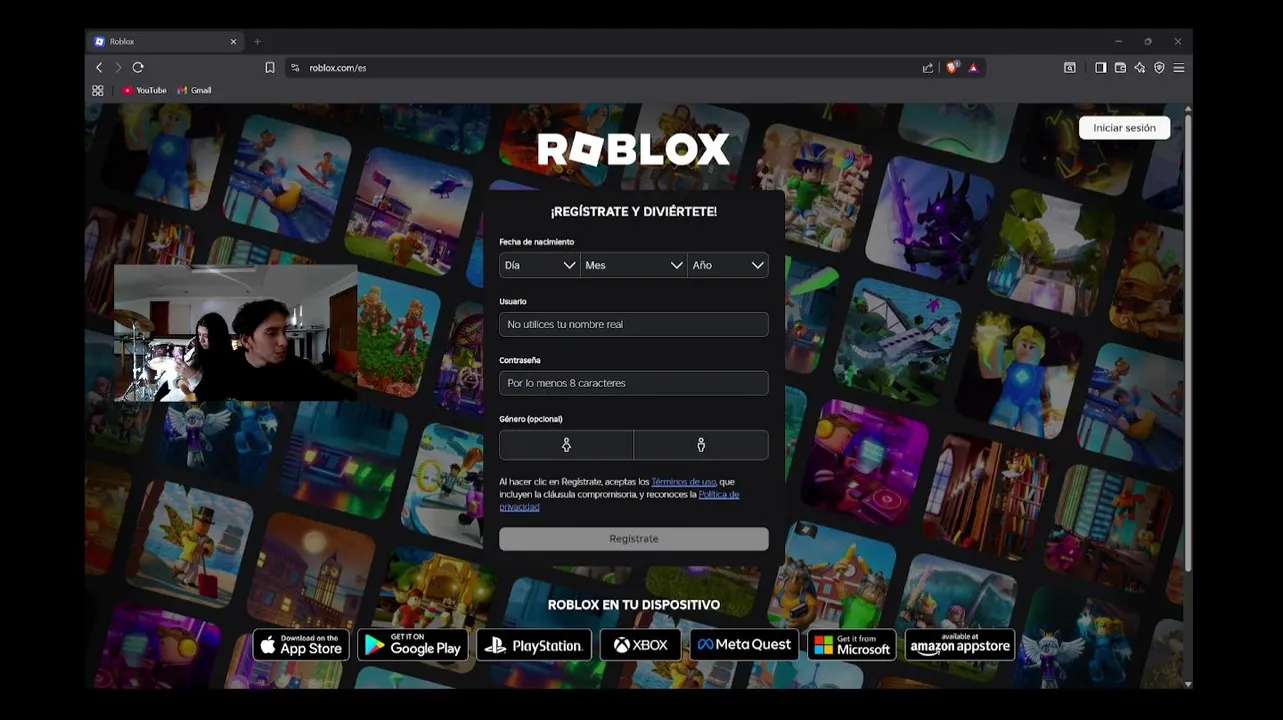
Task: Open the browser hamburger menu
Action: click(x=1179, y=68)
